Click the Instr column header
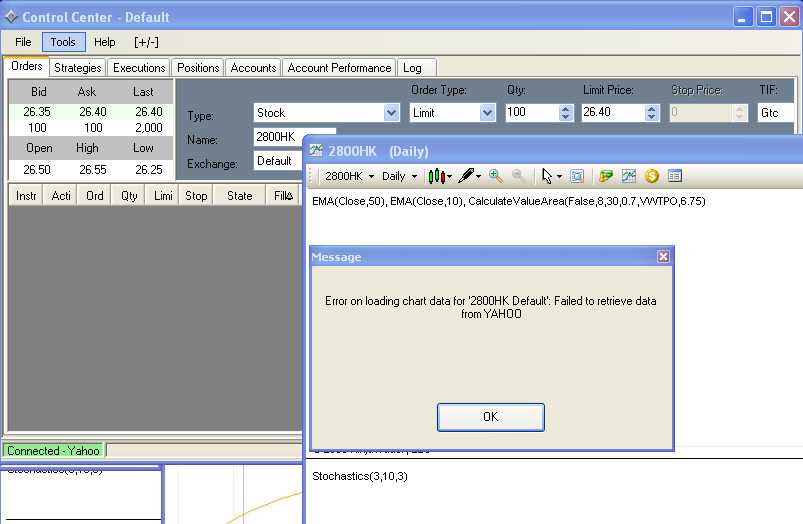Screen dimensions: 803x524 coord(26,196)
